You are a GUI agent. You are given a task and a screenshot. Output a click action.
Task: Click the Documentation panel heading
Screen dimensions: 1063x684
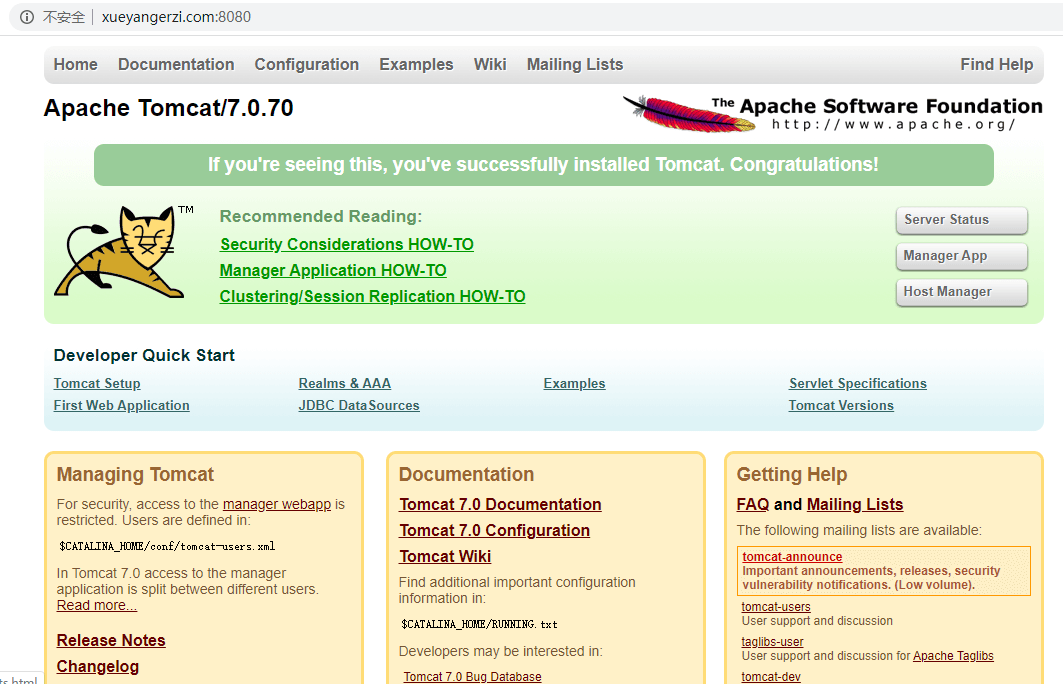[466, 475]
